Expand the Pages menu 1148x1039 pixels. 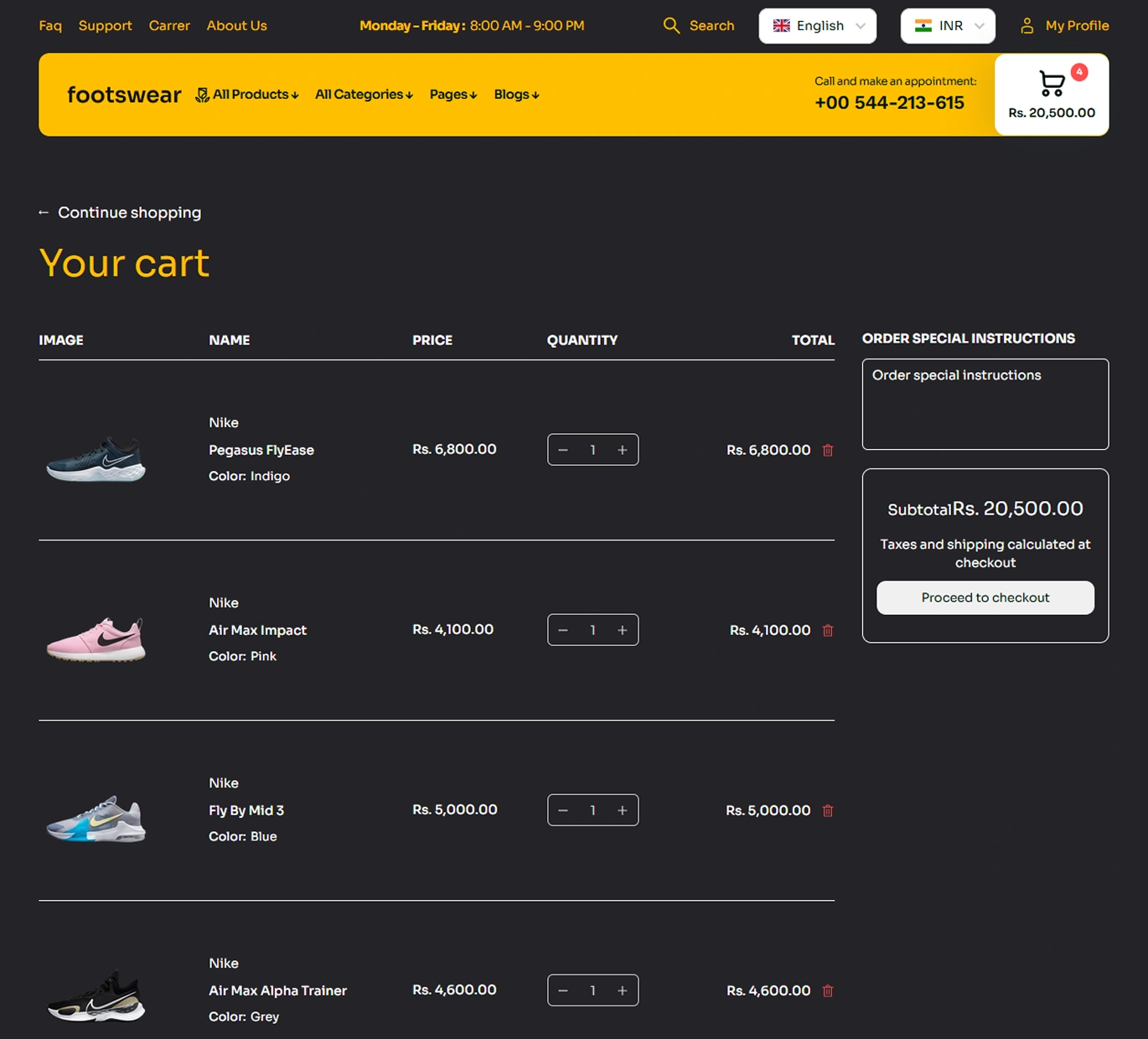(453, 95)
